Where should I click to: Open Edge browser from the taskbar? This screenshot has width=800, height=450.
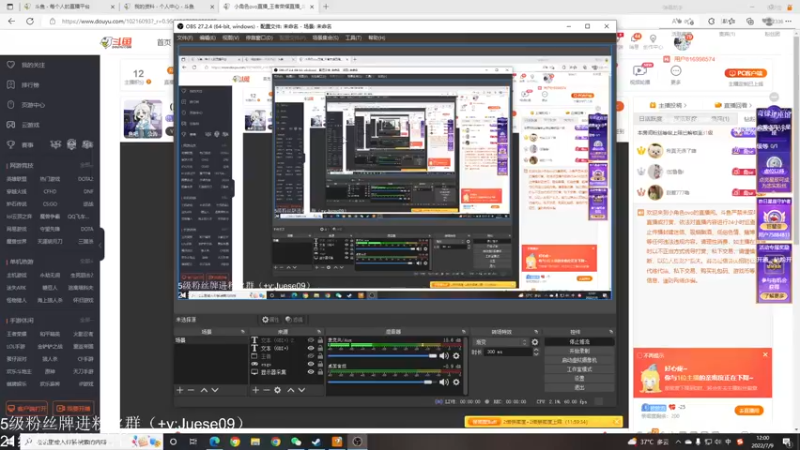[x=214, y=441]
